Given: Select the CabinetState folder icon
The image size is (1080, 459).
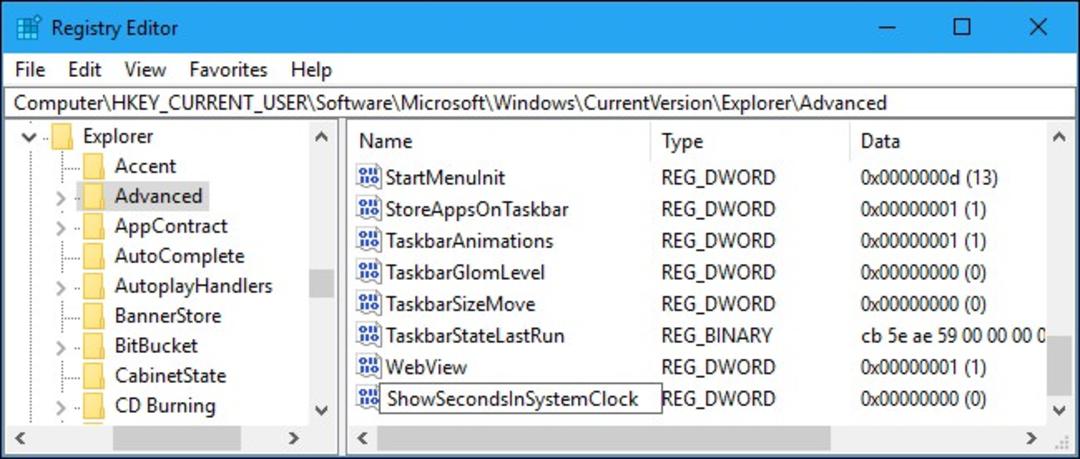Looking at the screenshot, I should (93, 376).
